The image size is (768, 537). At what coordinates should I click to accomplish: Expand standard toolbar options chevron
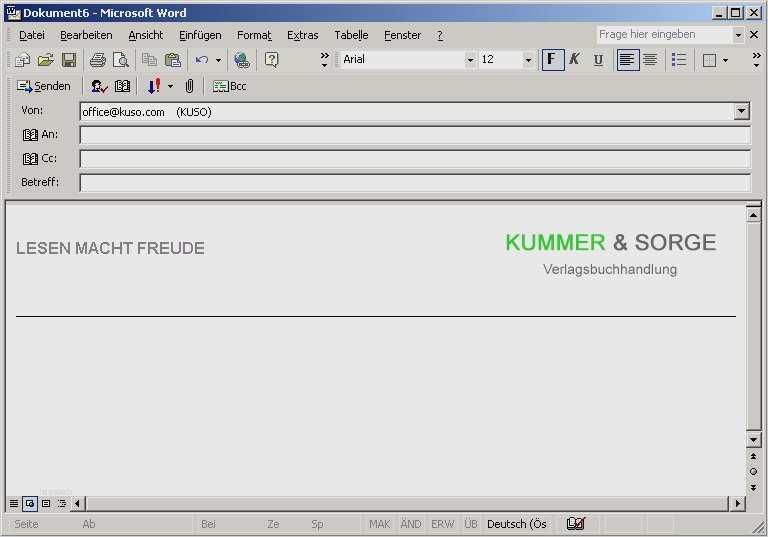[324, 60]
